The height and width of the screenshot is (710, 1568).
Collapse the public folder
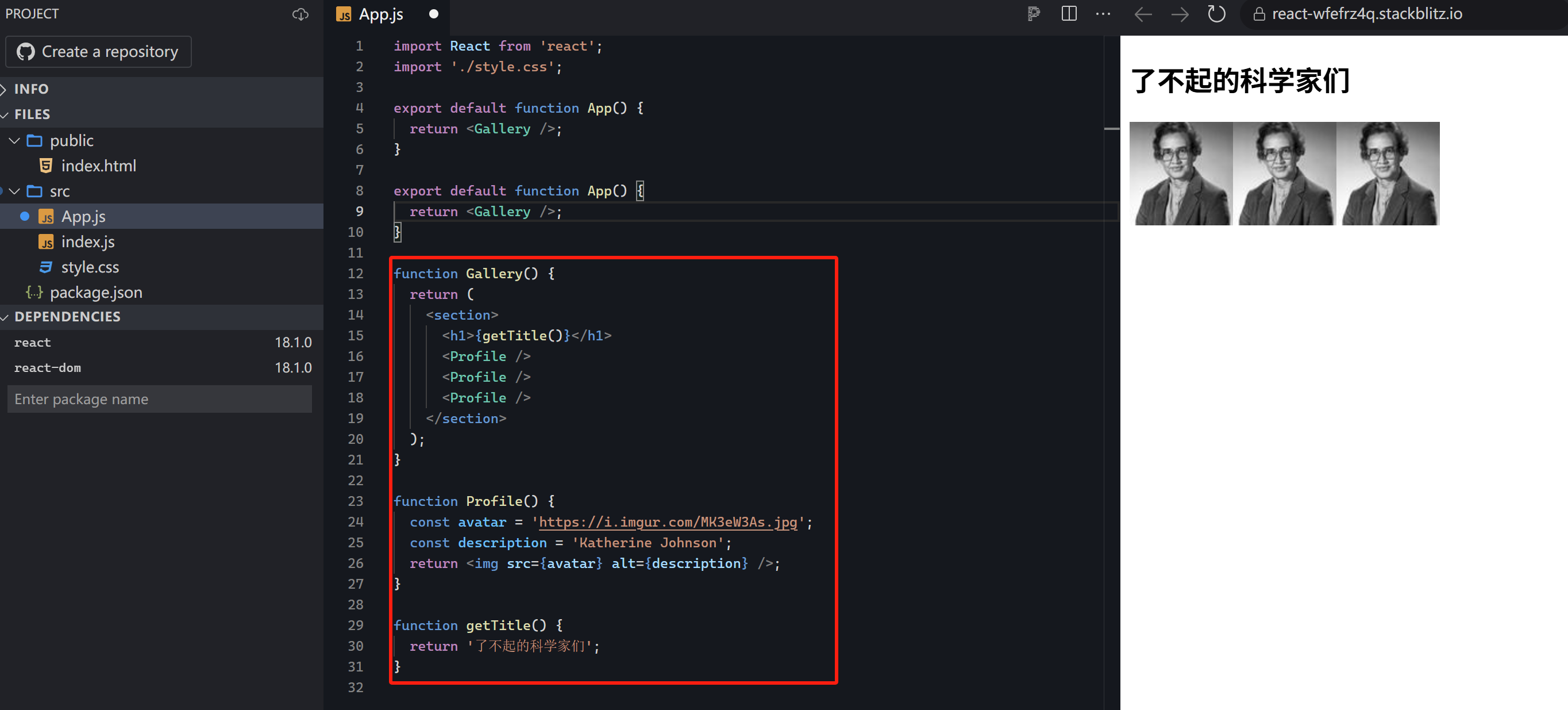pyautogui.click(x=14, y=141)
